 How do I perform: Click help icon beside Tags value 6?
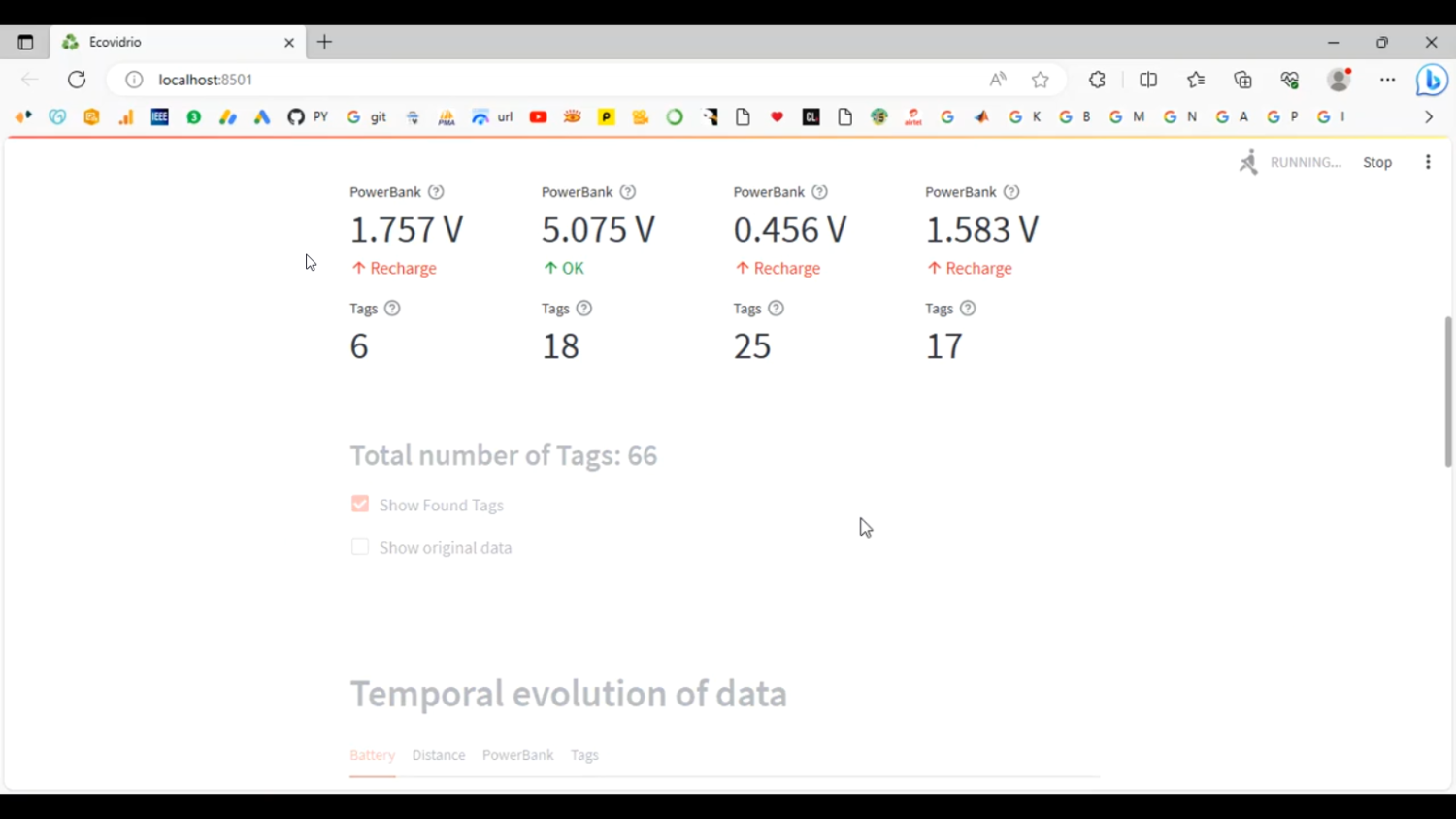tap(392, 309)
